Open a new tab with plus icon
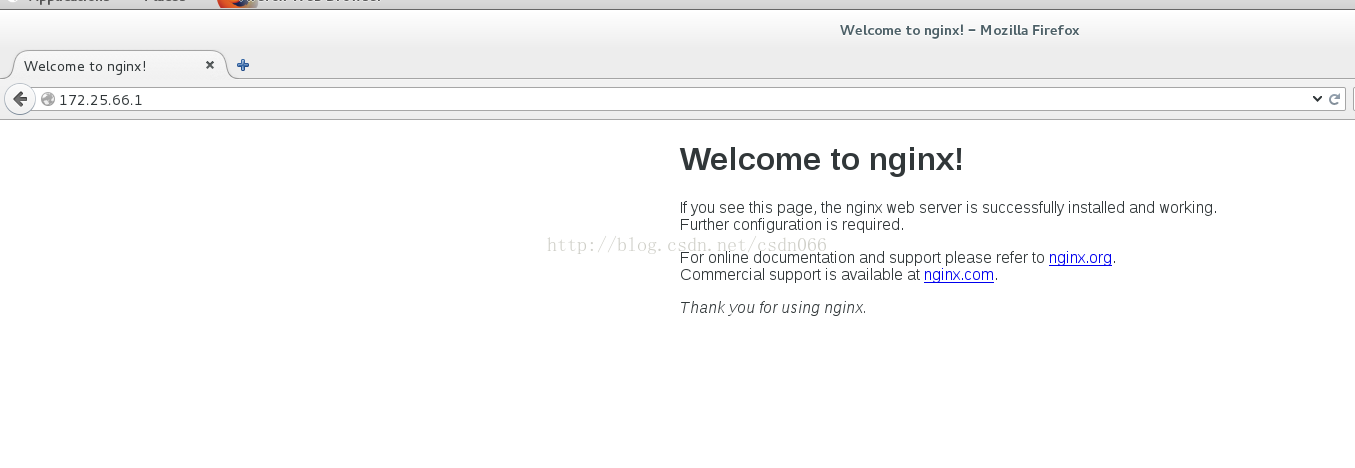Image resolution: width=1355 pixels, height=468 pixels. pyautogui.click(x=243, y=65)
